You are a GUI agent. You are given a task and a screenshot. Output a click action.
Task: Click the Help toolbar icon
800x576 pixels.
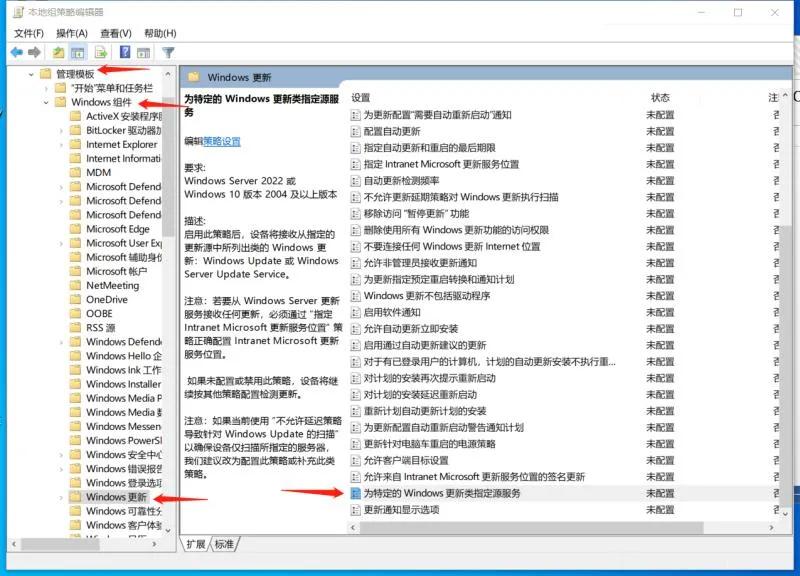(124, 53)
